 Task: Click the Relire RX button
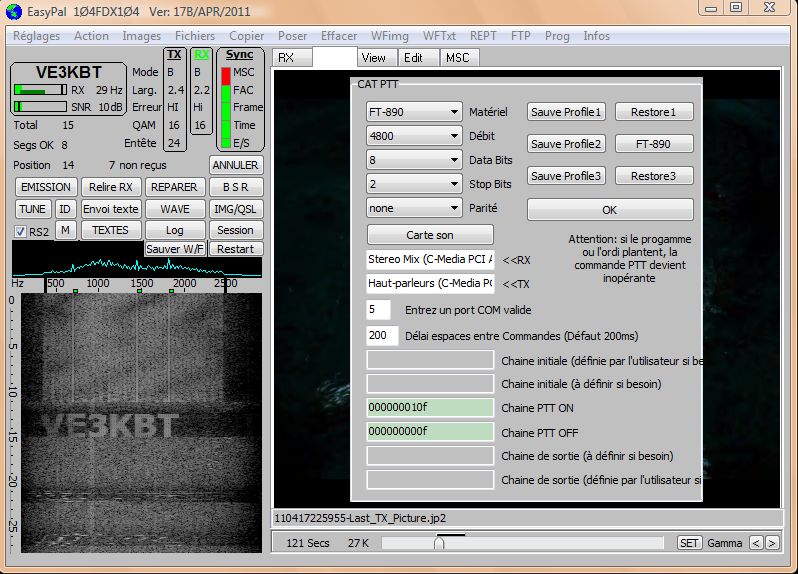coord(111,187)
